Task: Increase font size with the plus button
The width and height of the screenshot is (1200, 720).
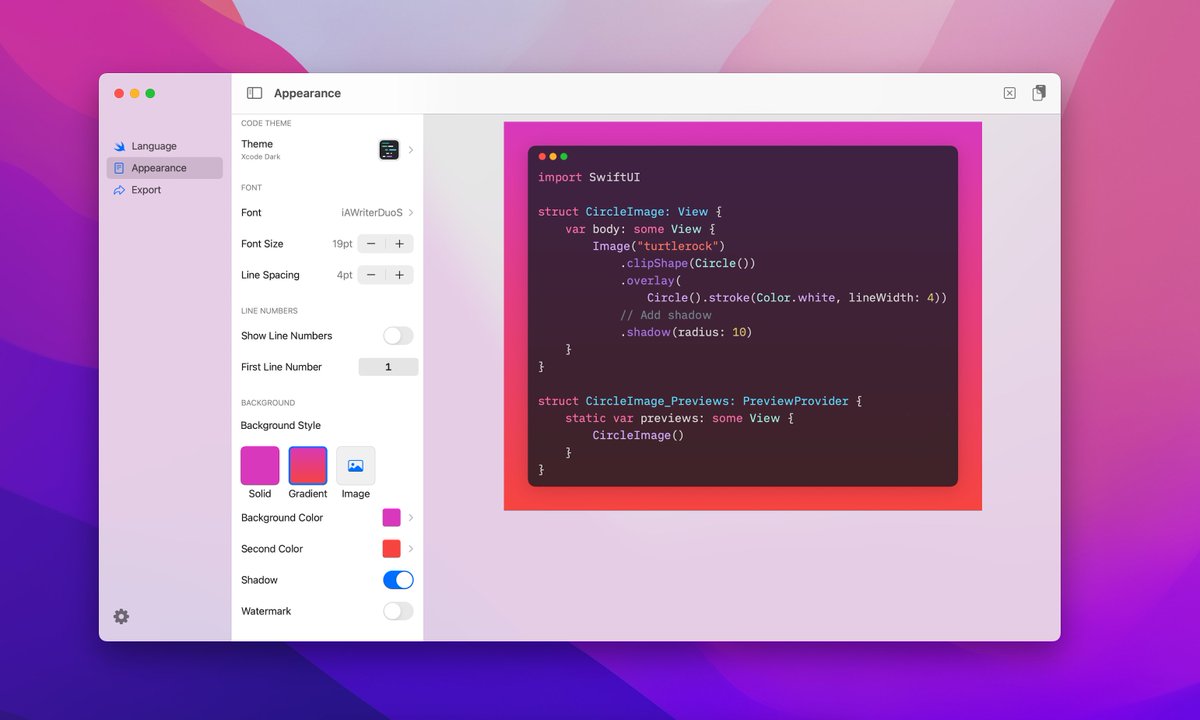Action: (399, 244)
